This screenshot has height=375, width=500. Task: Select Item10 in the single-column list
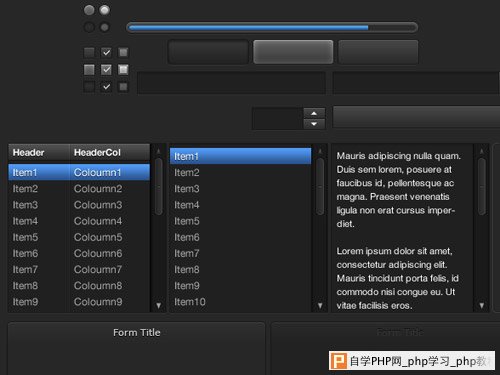(240, 302)
